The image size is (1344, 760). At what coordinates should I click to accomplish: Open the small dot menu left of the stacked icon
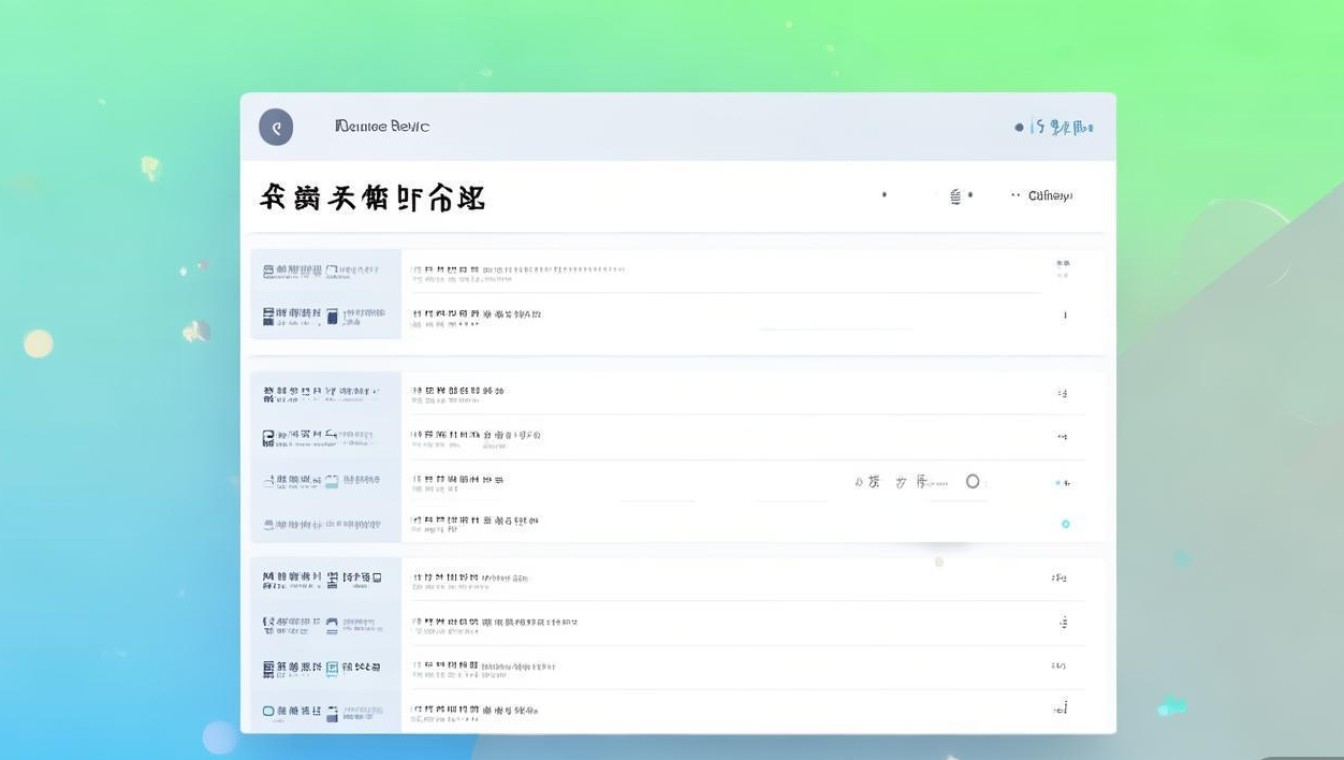coord(884,195)
